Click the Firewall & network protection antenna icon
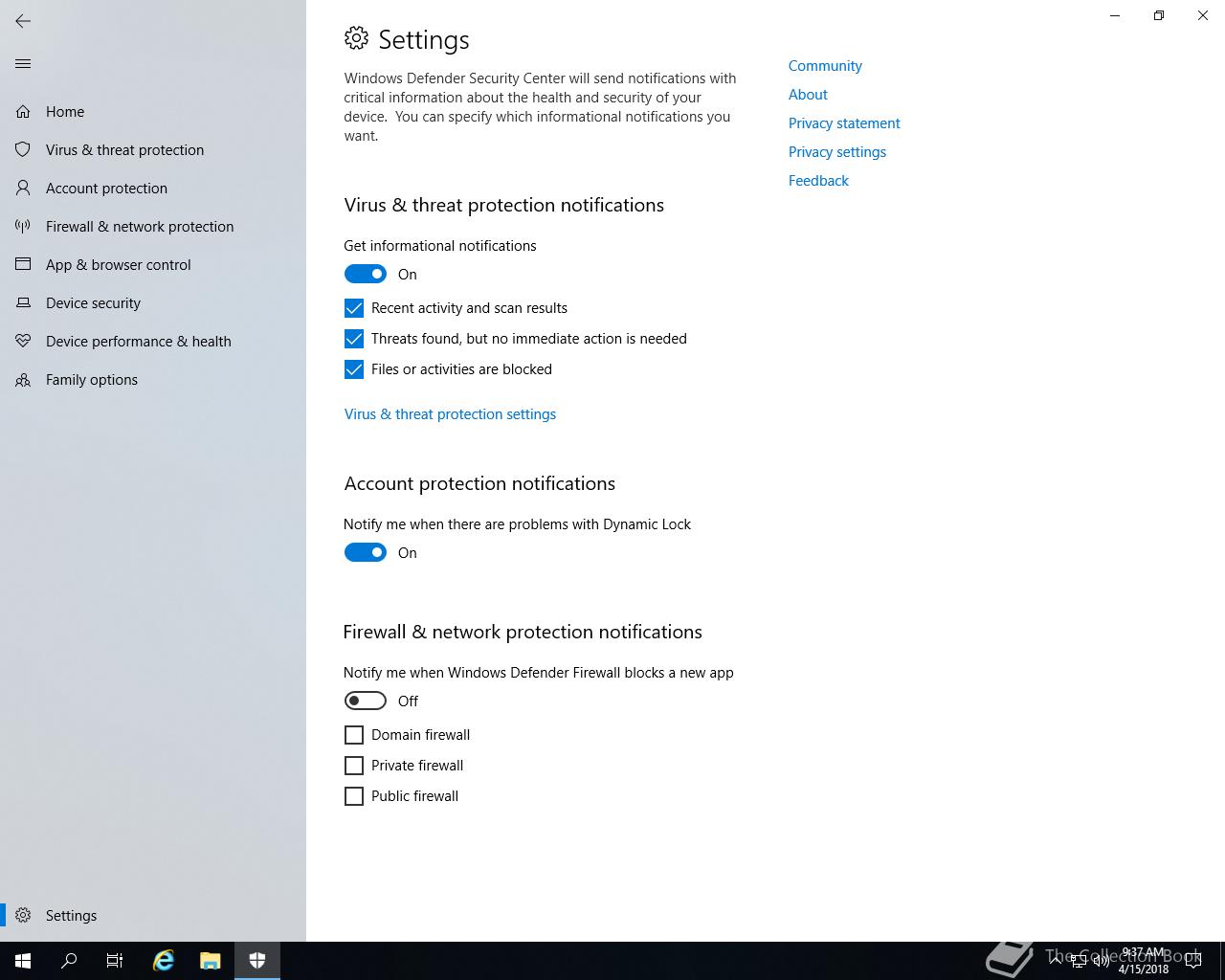The width and height of the screenshot is (1225, 980). tap(23, 227)
